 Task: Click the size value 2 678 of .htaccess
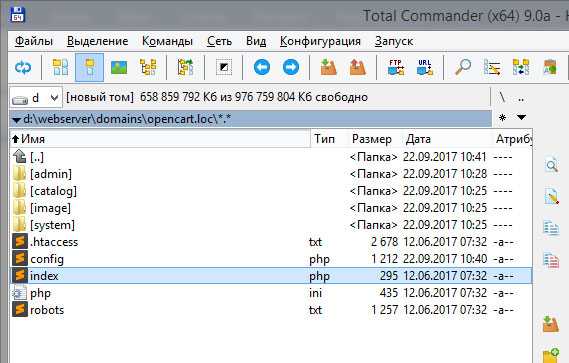384,242
